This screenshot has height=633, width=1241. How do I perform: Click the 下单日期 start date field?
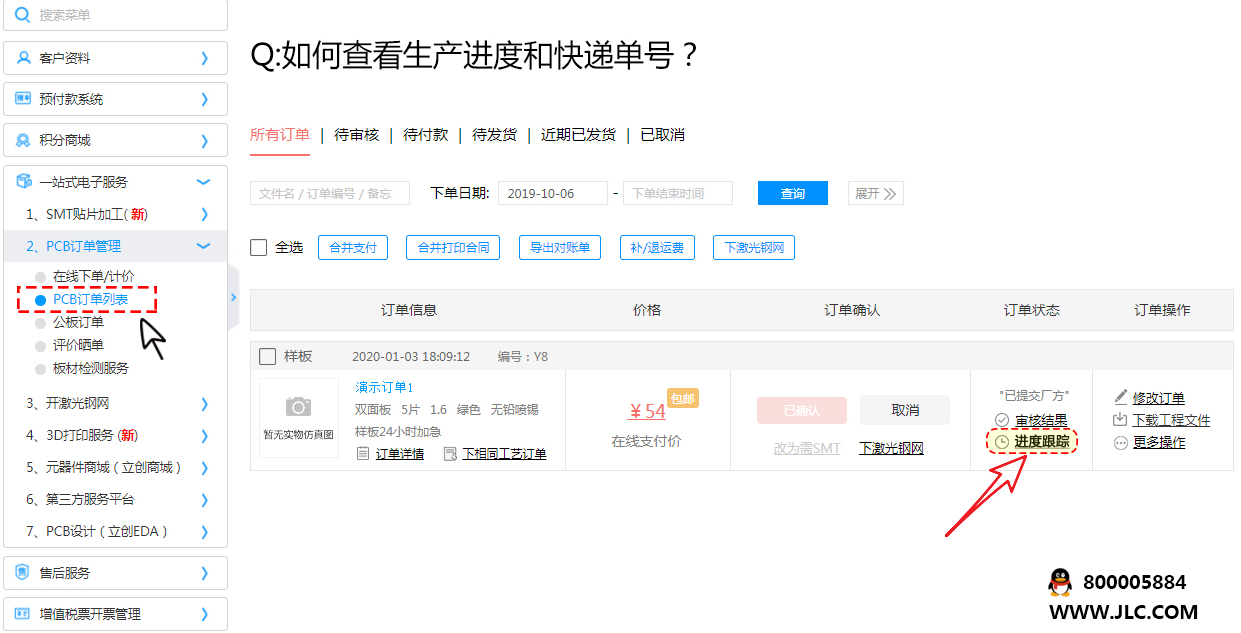tap(552, 193)
